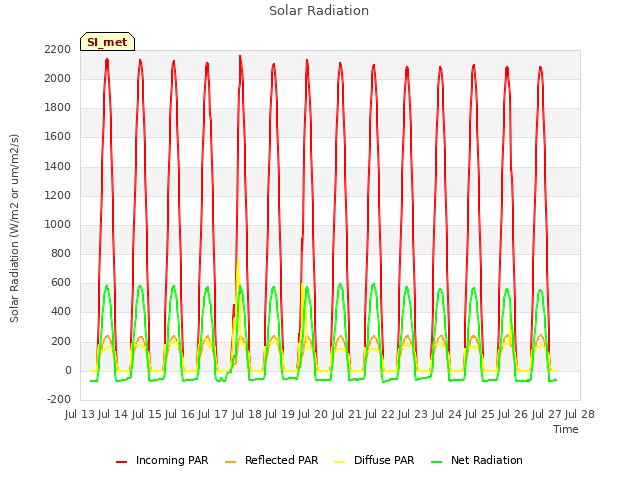
Task: Click the 1400 y-axis tick label
Action: point(58,166)
